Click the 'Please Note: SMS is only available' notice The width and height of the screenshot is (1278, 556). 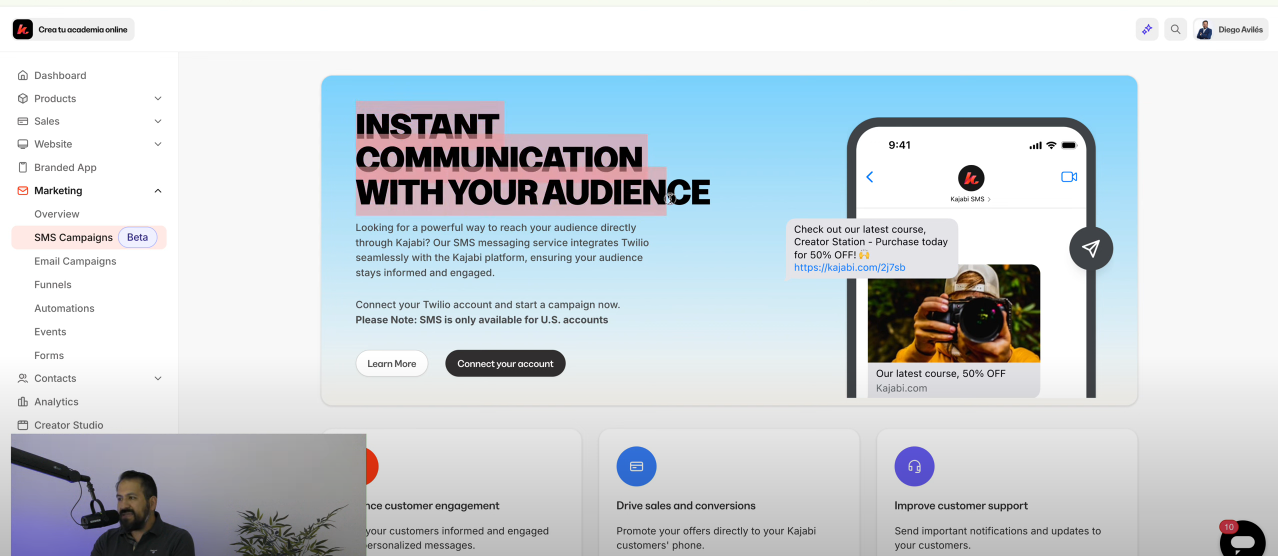click(x=482, y=320)
